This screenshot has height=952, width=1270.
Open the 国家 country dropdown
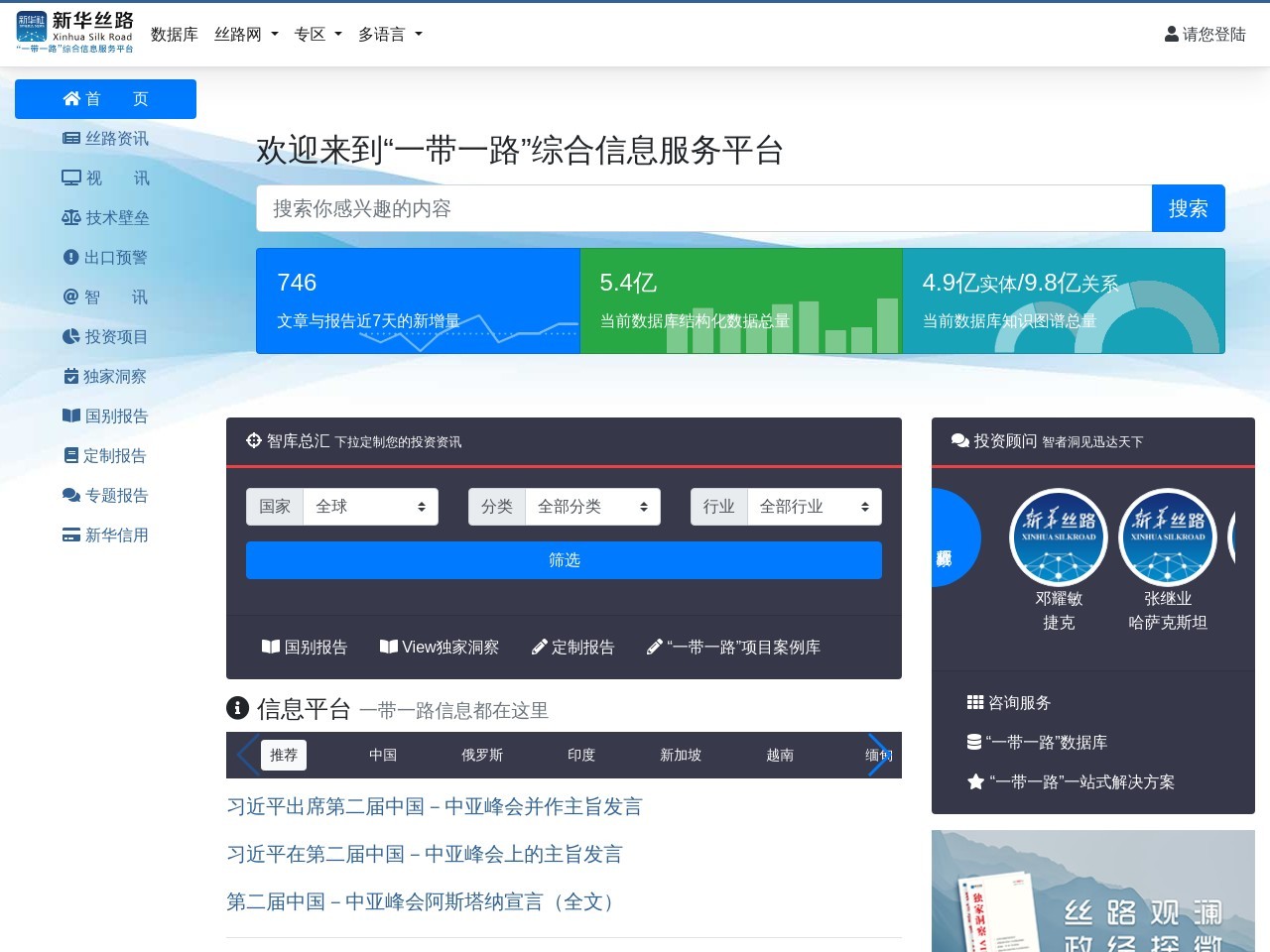tap(370, 506)
